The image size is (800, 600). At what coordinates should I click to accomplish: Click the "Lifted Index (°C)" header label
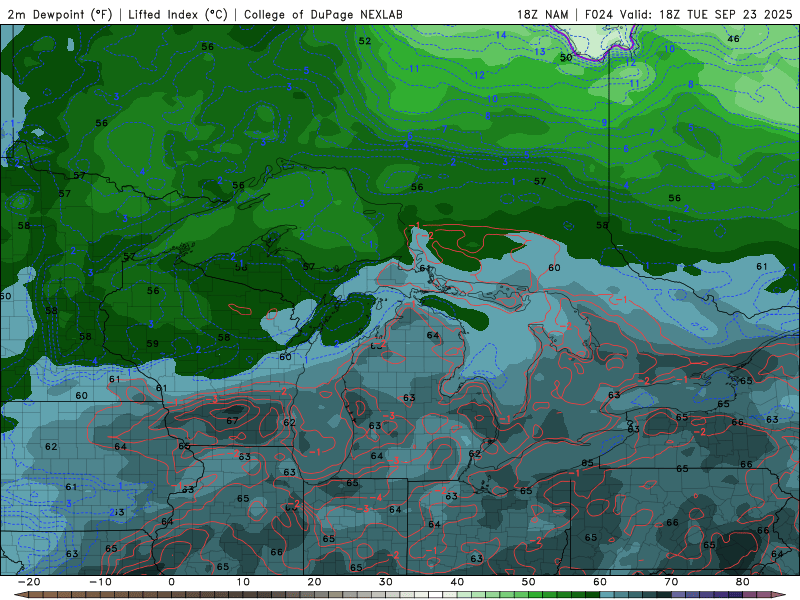pos(178,14)
